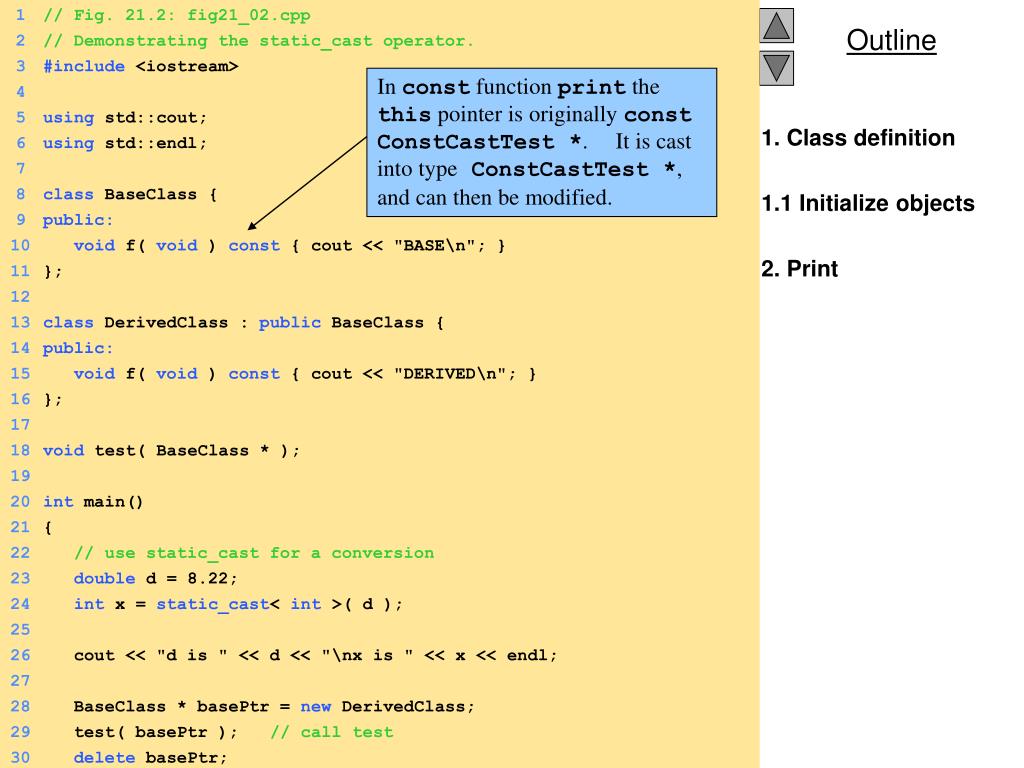Image resolution: width=1024 pixels, height=768 pixels.
Task: Click the up arrow navigation icon
Action: pyautogui.click(x=776, y=25)
